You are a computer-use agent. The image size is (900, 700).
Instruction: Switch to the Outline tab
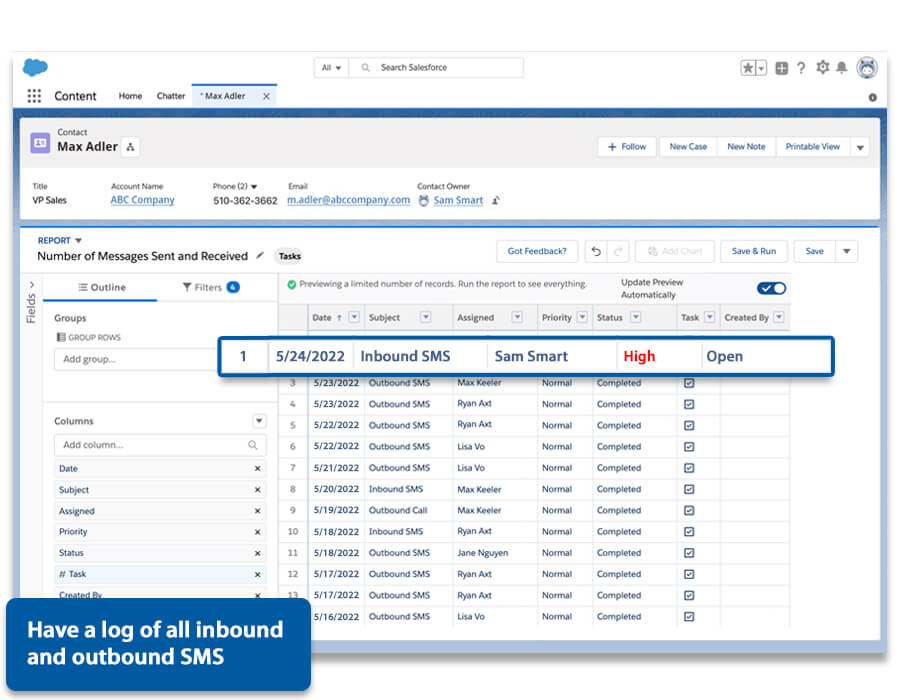pyautogui.click(x=102, y=287)
